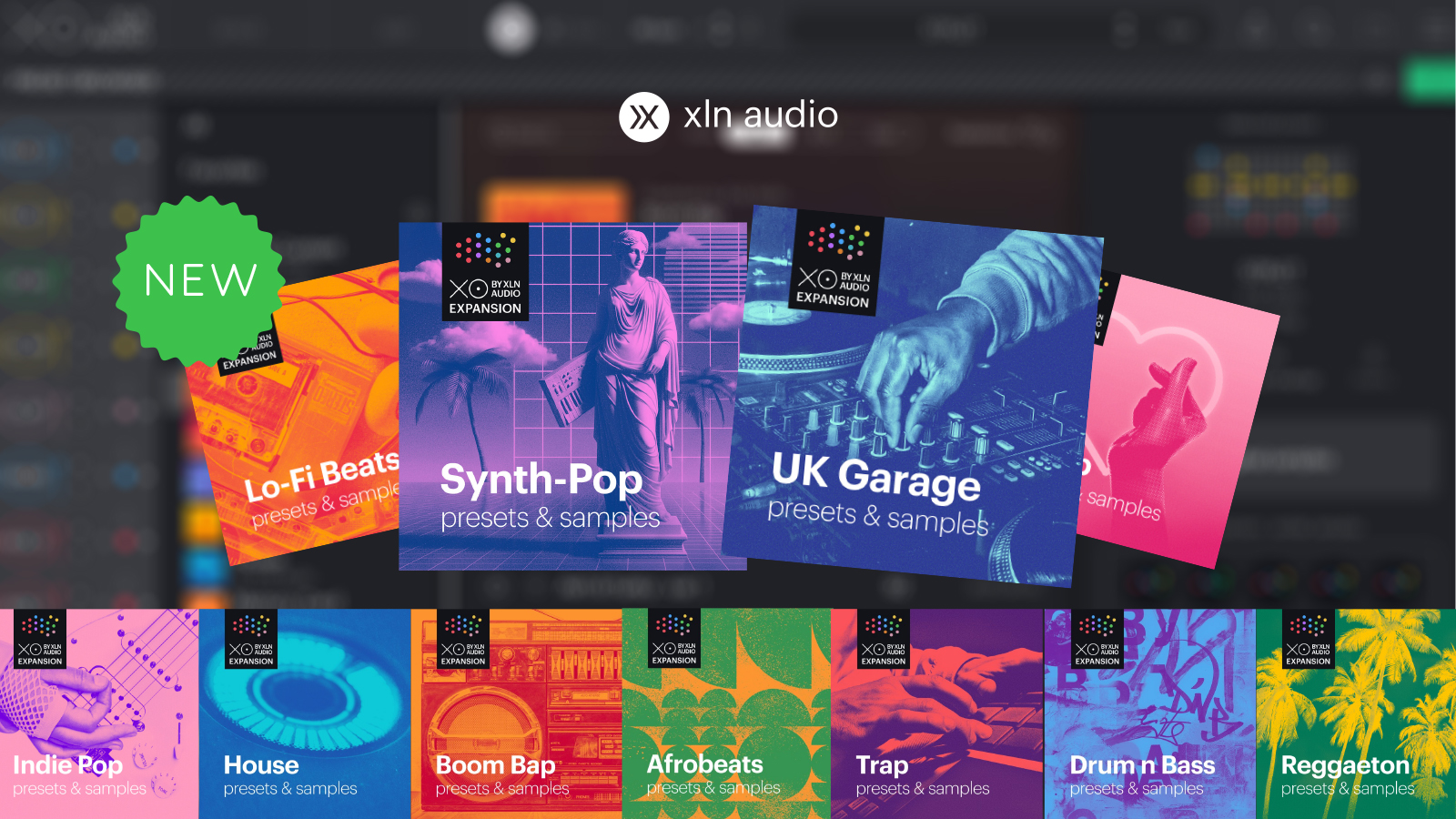The height and width of the screenshot is (819, 1456).
Task: Click the XO Expansion logo on Trap tile
Action: coord(884,640)
